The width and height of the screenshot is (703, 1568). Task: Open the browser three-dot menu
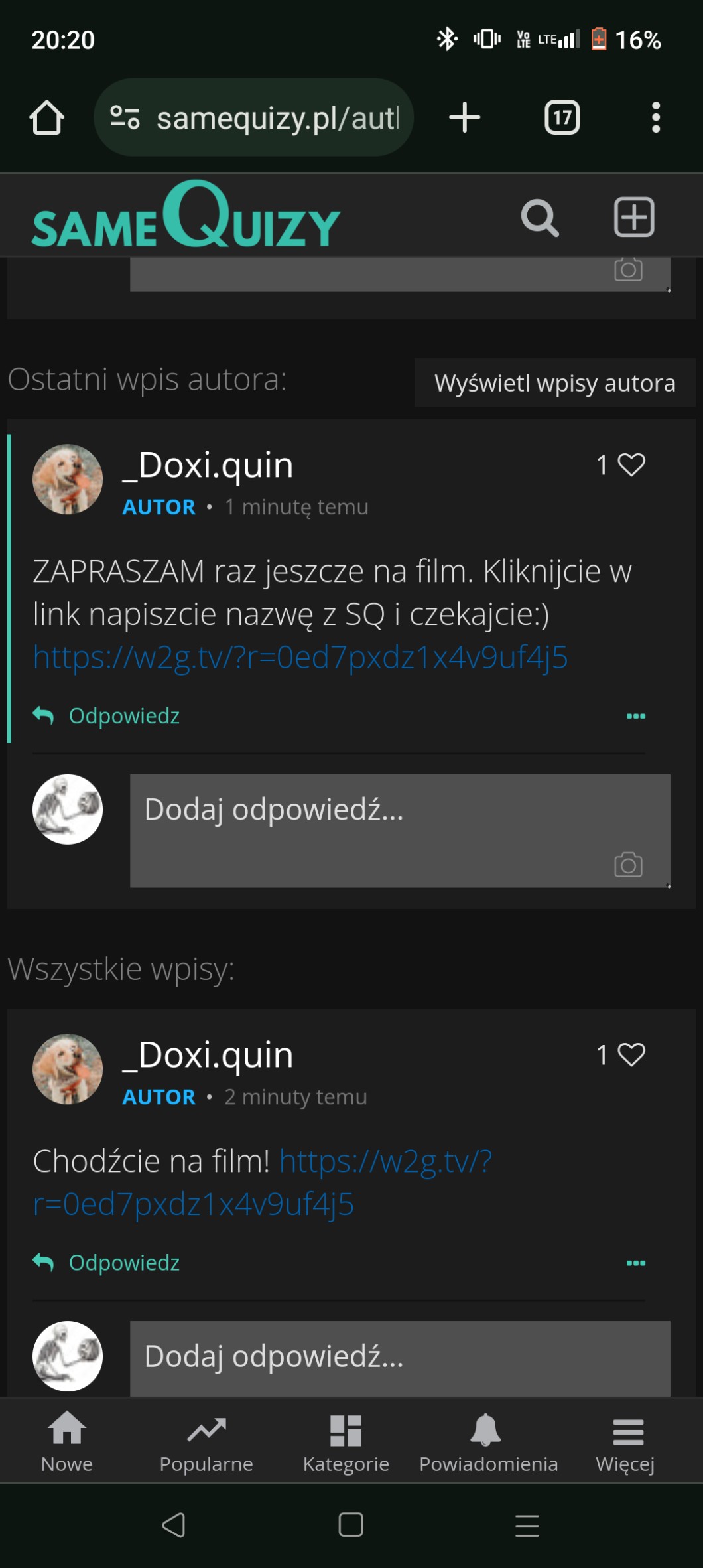click(655, 117)
